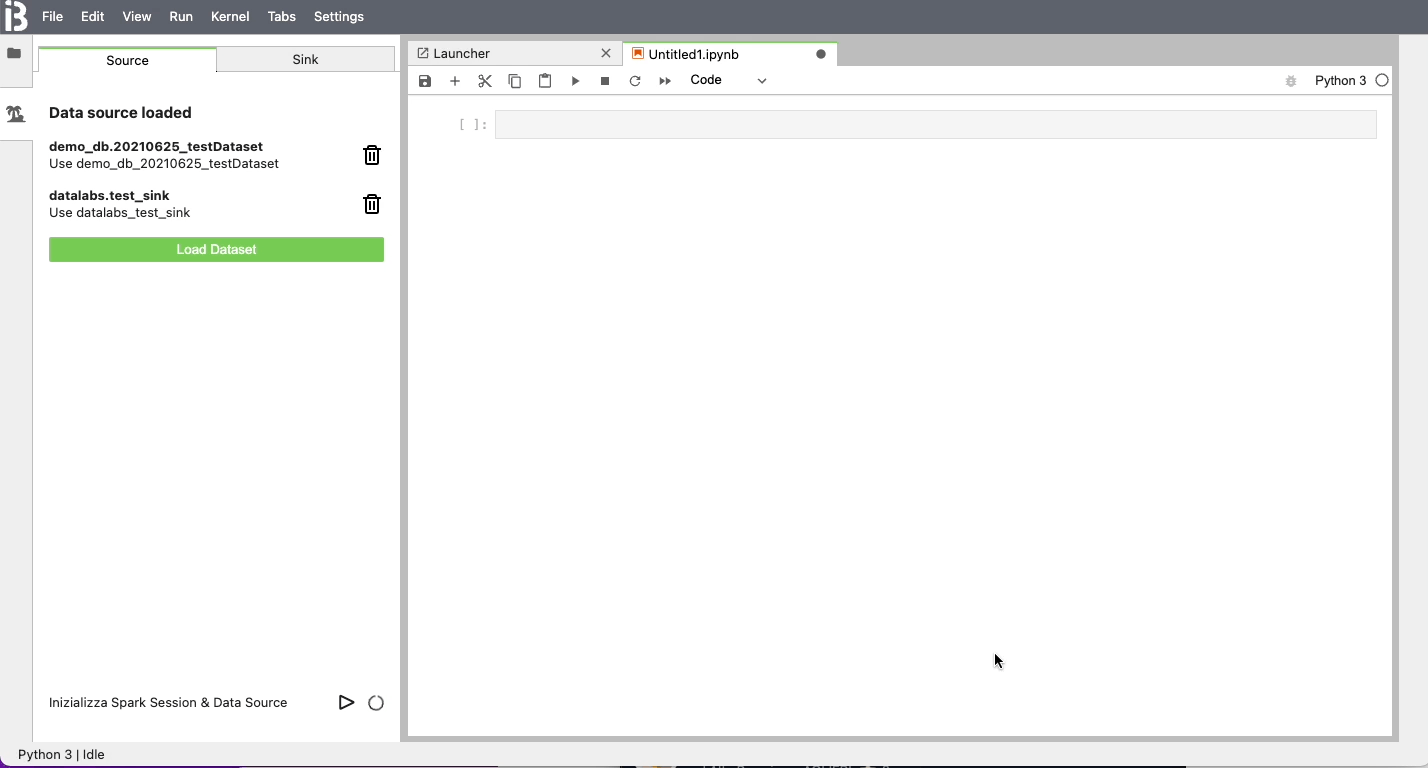Screen dimensions: 1428x768
Task: Stop the kernel with the square icon
Action: coord(605,81)
